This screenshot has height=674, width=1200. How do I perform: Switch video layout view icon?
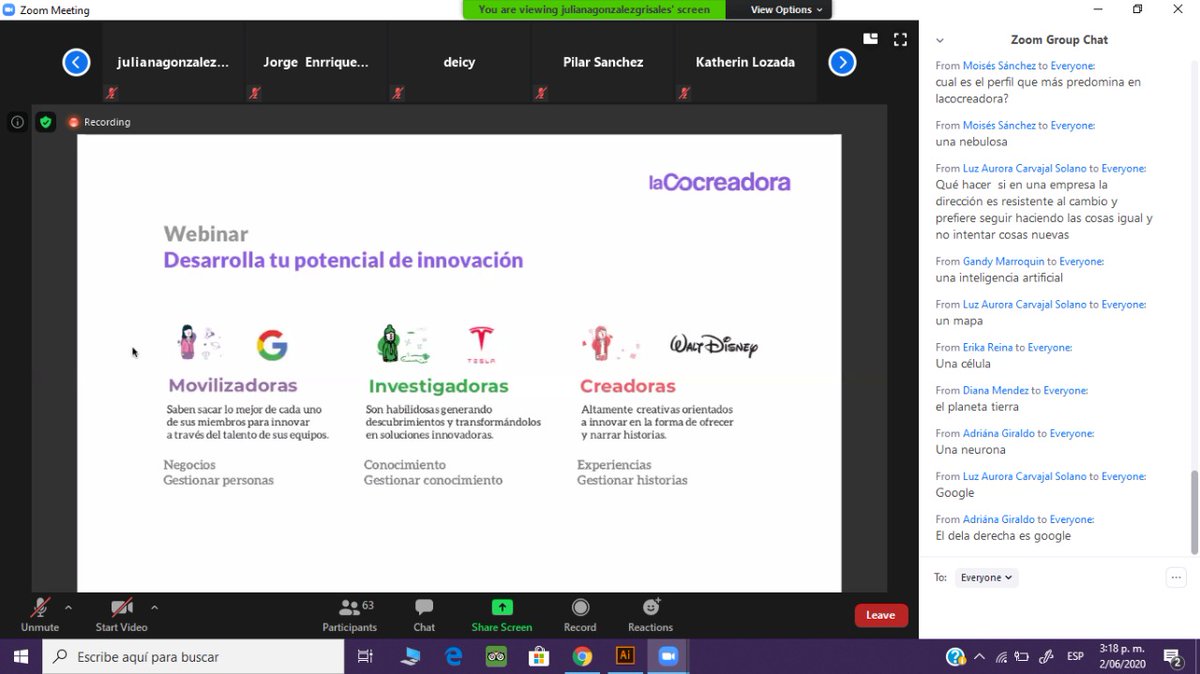871,40
